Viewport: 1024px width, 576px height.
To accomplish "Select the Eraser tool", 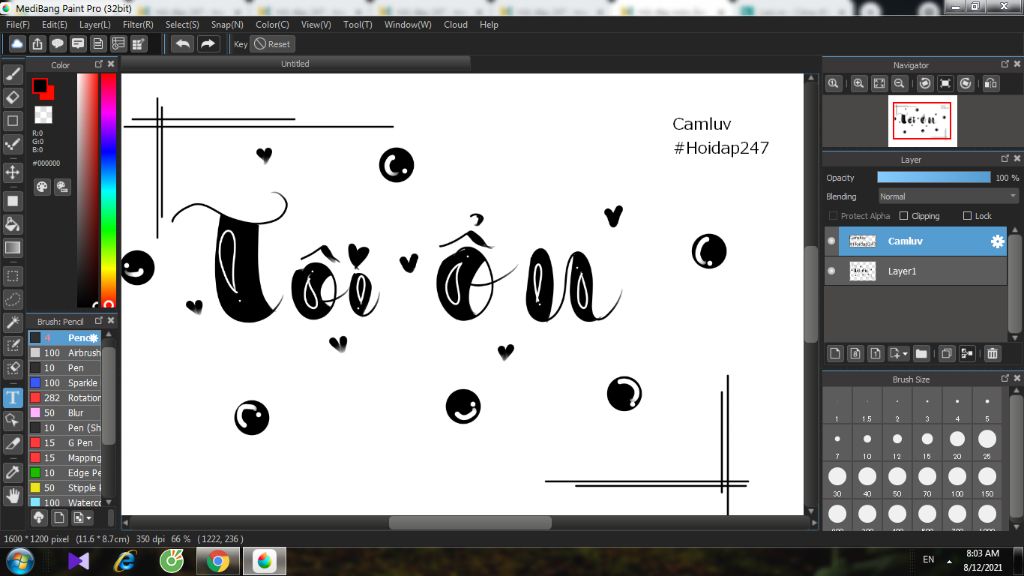I will pos(12,97).
